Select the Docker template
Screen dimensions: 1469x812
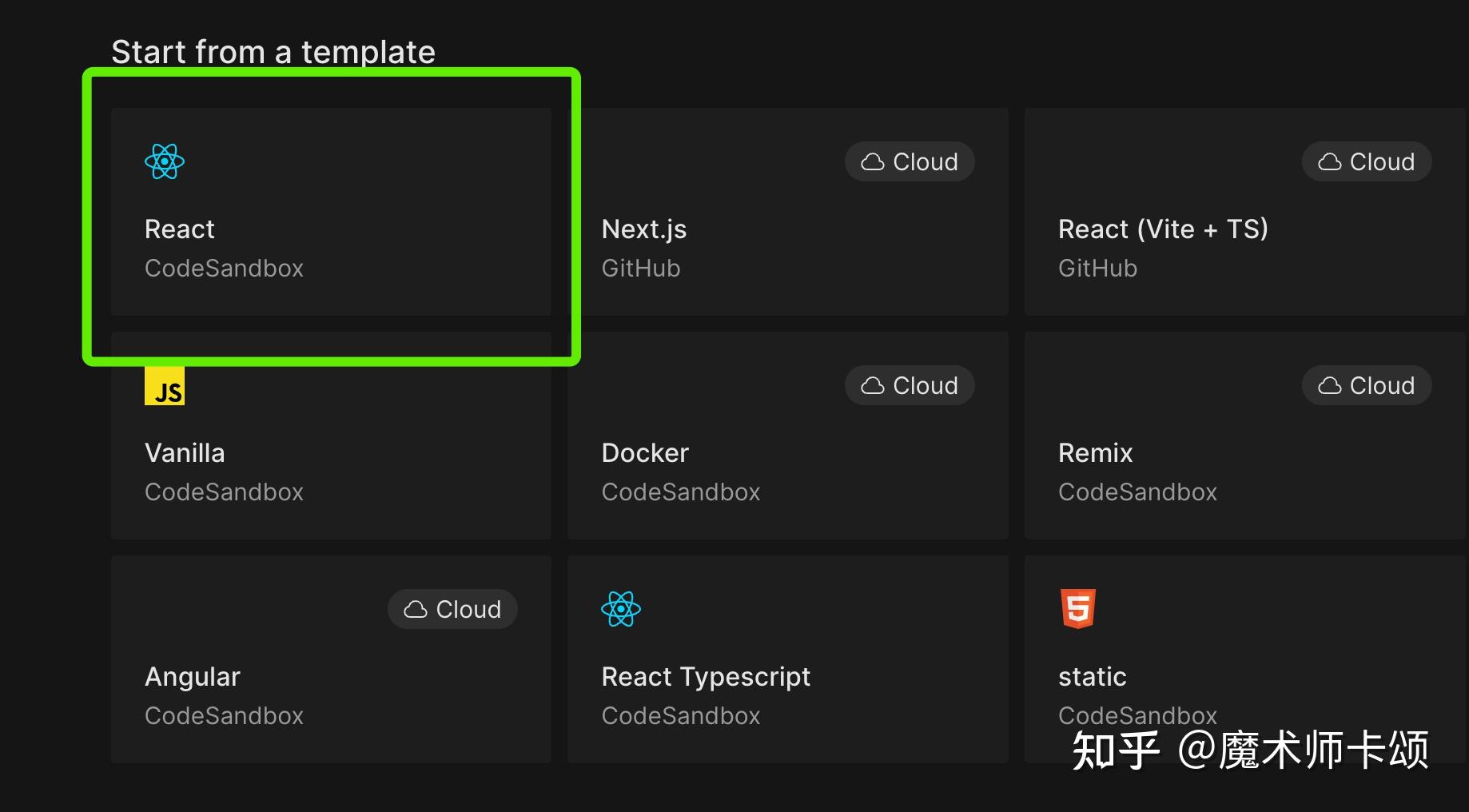[x=787, y=436]
